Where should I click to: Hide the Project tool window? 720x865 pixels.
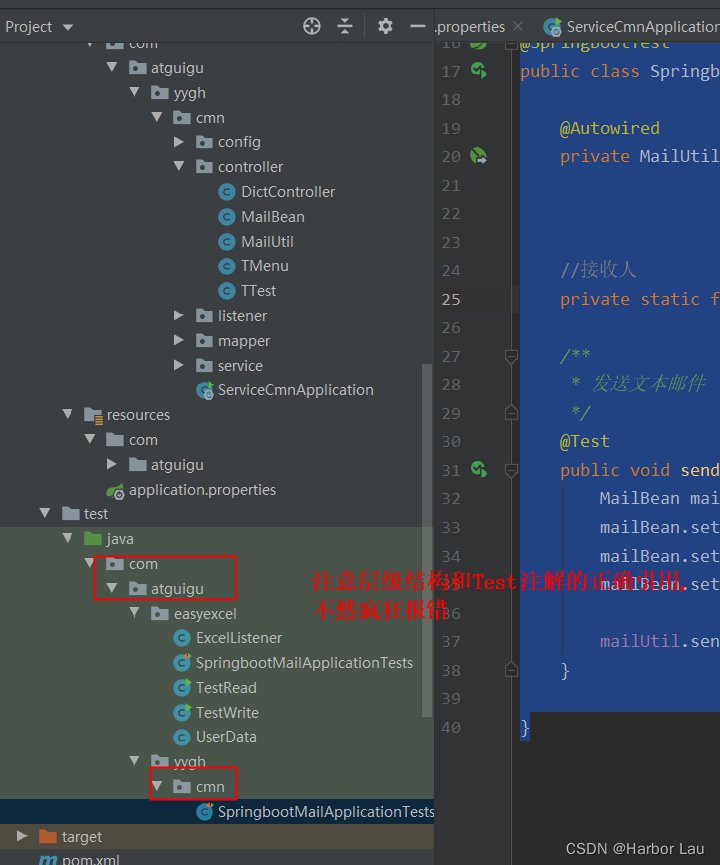[x=418, y=26]
